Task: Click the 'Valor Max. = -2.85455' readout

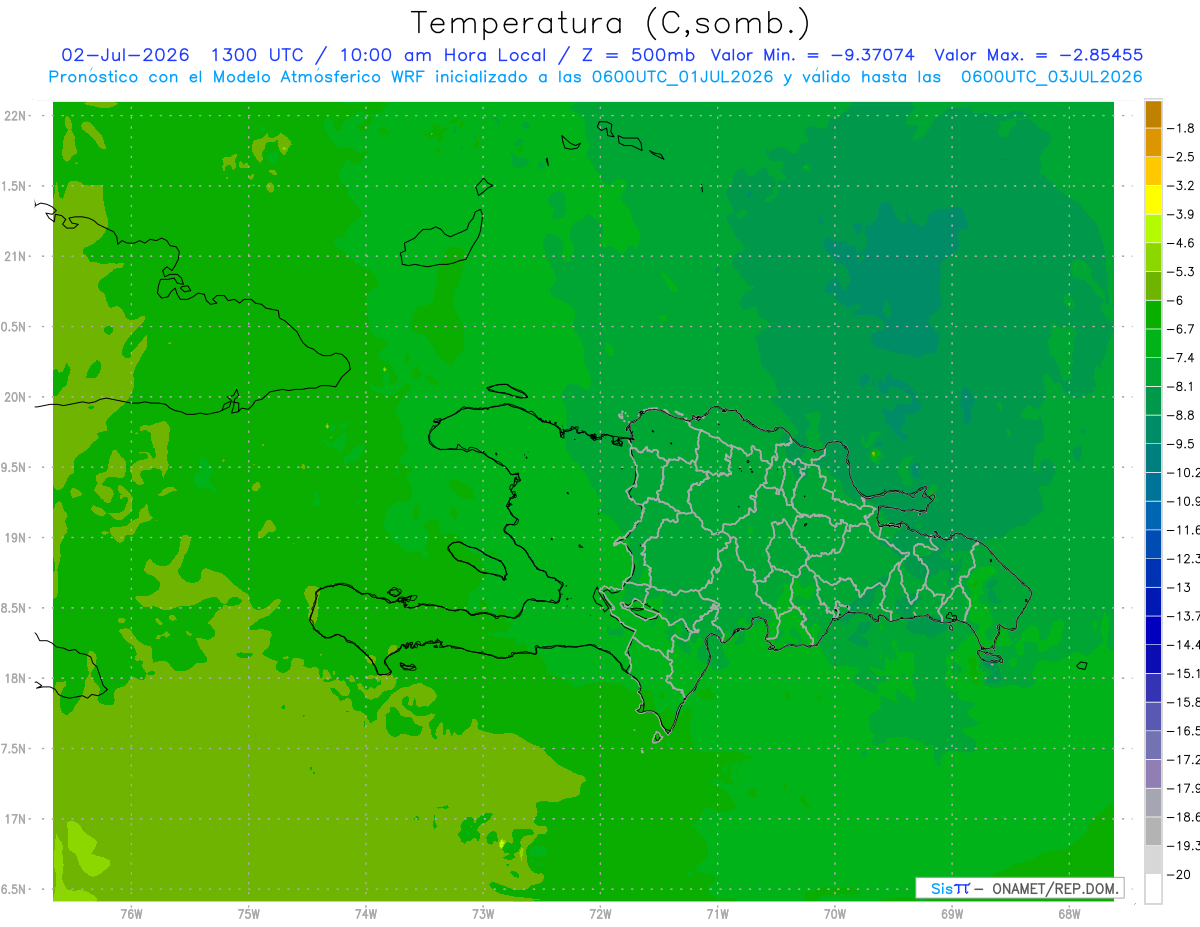Action: pos(1038,55)
